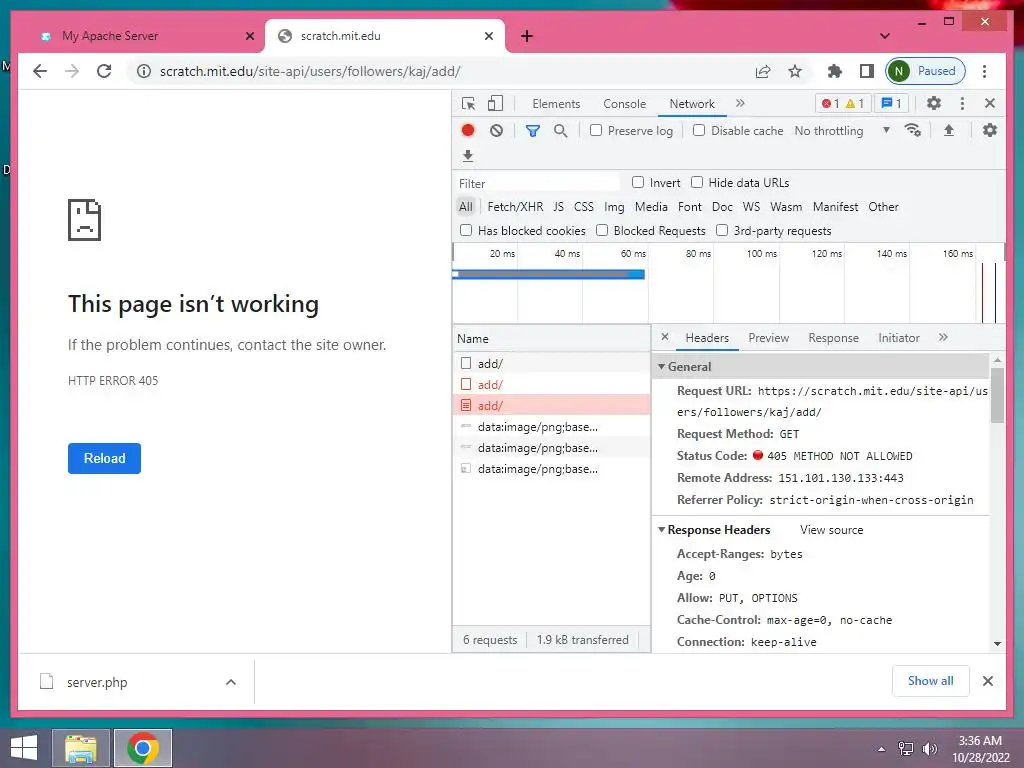This screenshot has width=1024, height=768.
Task: Check Has blocked cookies
Action: pyautogui.click(x=466, y=230)
